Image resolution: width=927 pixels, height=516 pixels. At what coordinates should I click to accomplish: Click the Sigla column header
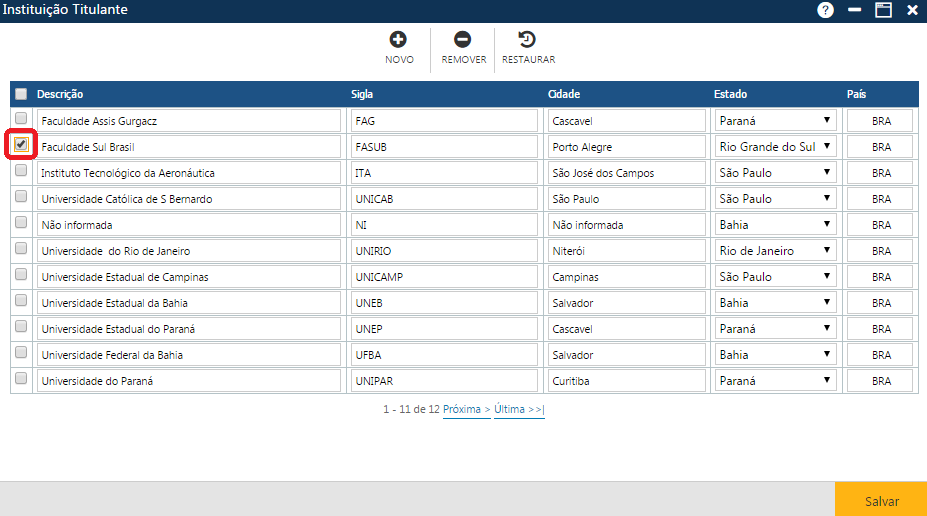coord(362,94)
